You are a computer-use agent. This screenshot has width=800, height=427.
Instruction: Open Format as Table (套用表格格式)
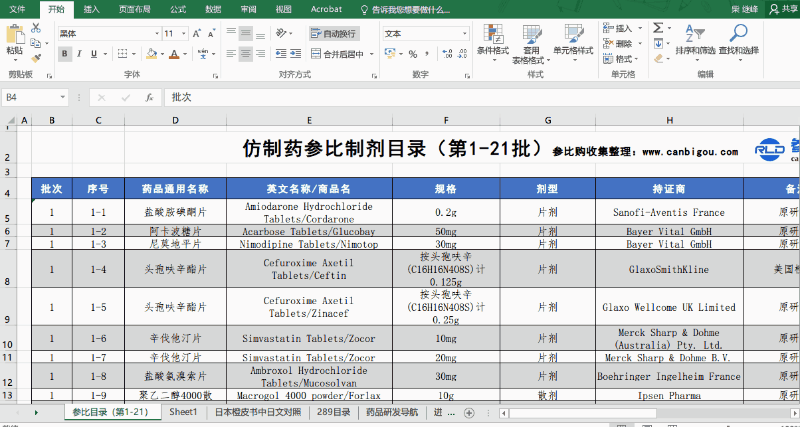click(x=531, y=43)
